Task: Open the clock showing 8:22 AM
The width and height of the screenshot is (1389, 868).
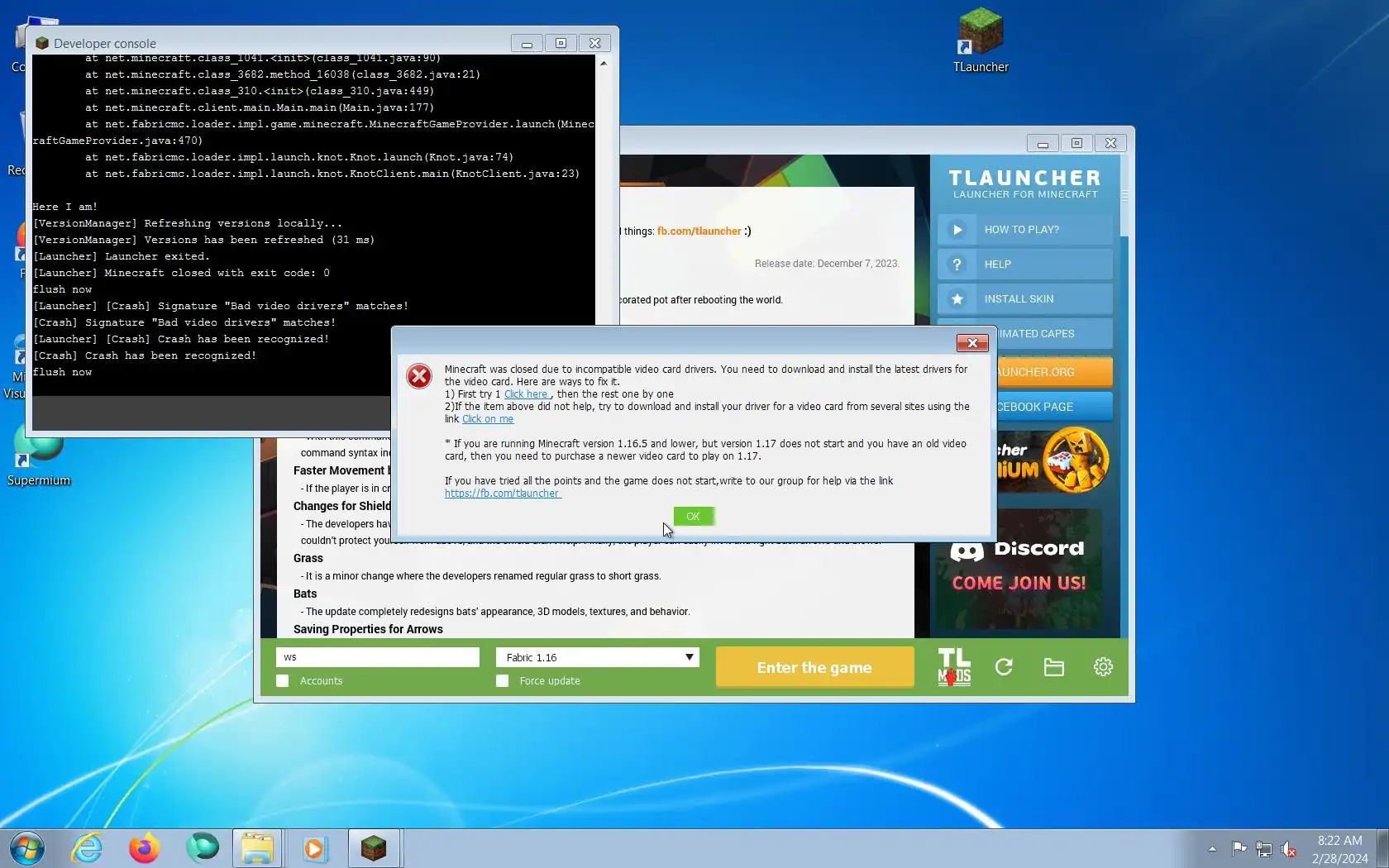Action: click(1339, 849)
